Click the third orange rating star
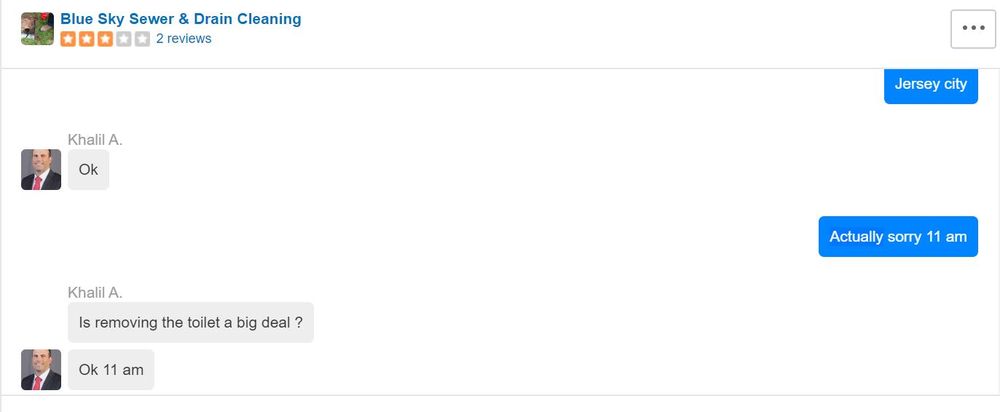1000x412 pixels. [105, 39]
